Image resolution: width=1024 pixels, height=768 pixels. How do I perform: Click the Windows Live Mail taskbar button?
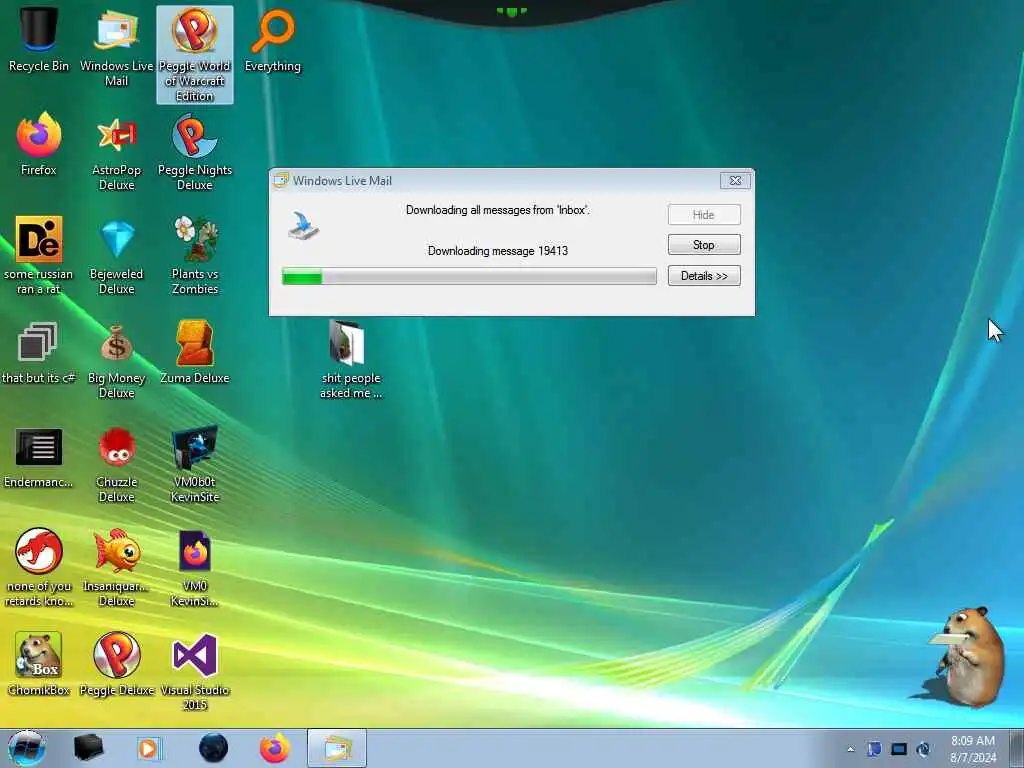point(336,748)
